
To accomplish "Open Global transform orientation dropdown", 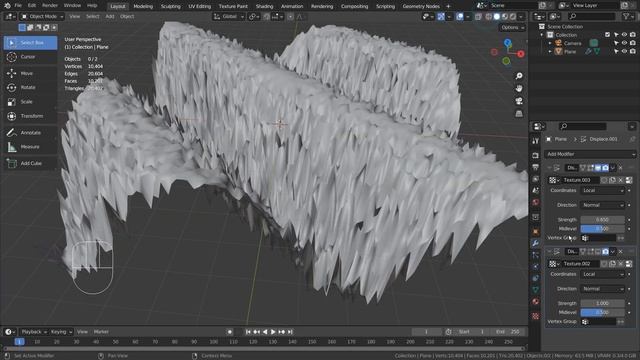I will 229,17.
